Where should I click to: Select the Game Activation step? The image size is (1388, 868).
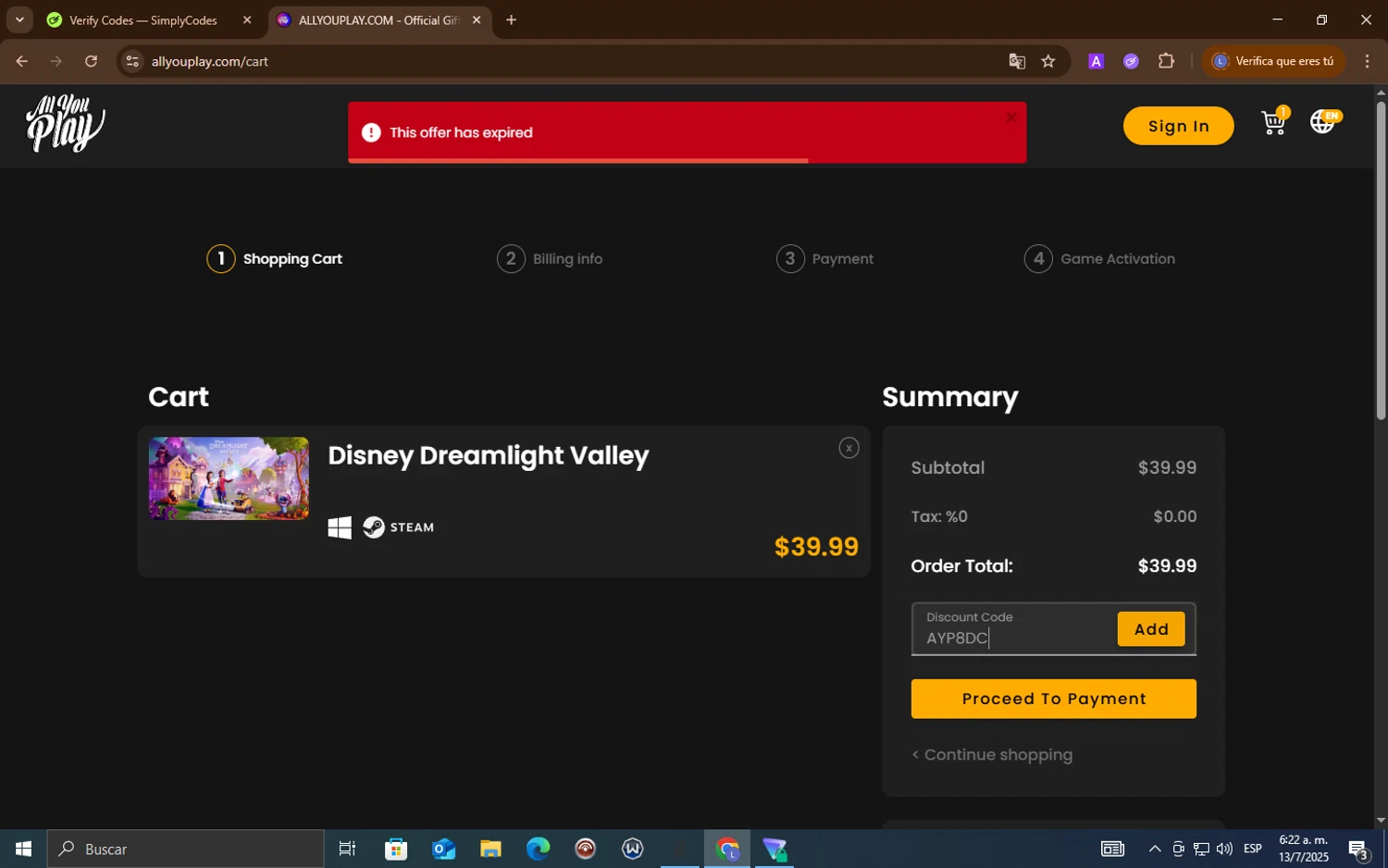(x=1099, y=259)
